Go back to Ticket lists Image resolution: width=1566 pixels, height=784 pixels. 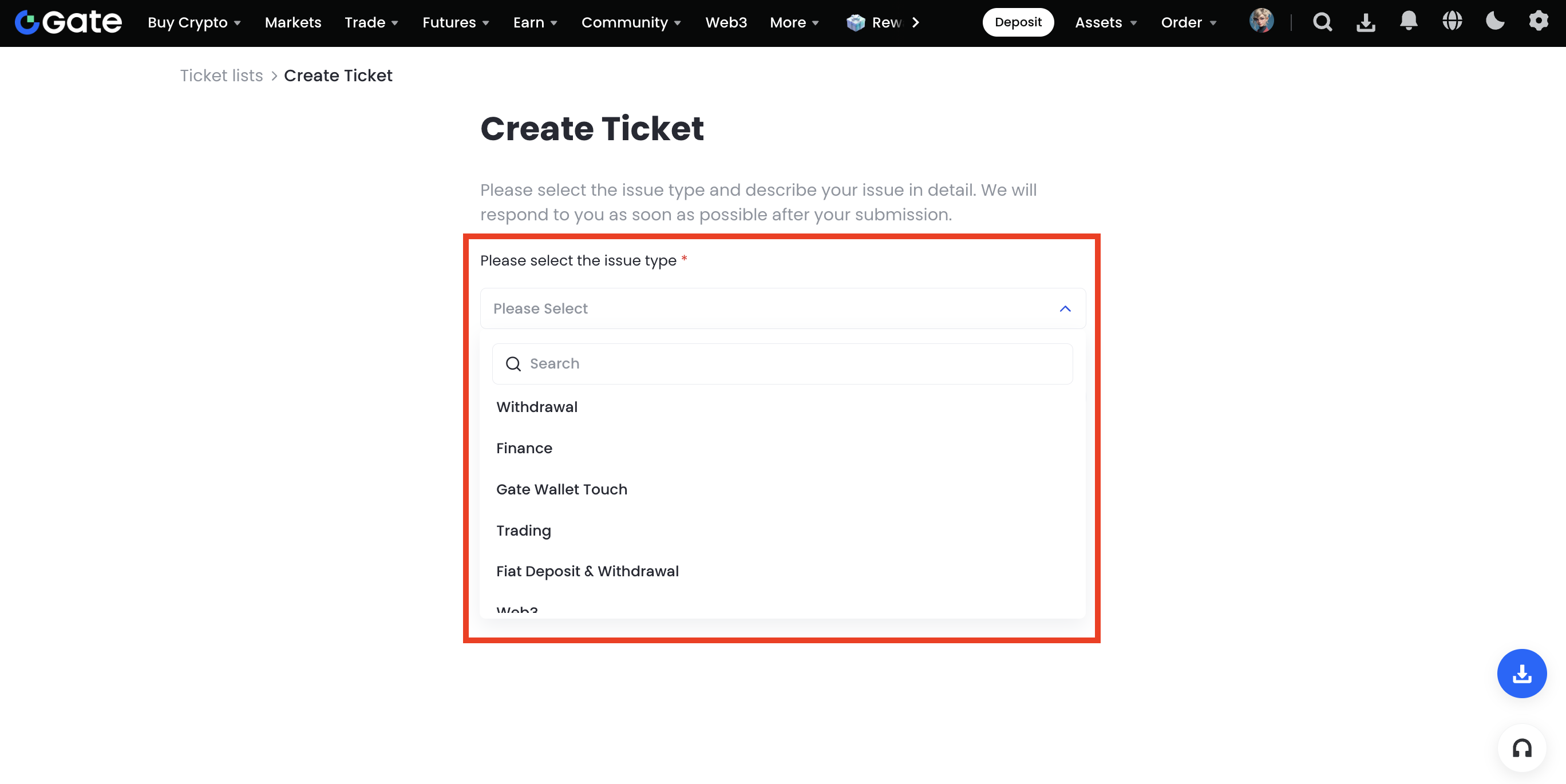click(x=222, y=76)
